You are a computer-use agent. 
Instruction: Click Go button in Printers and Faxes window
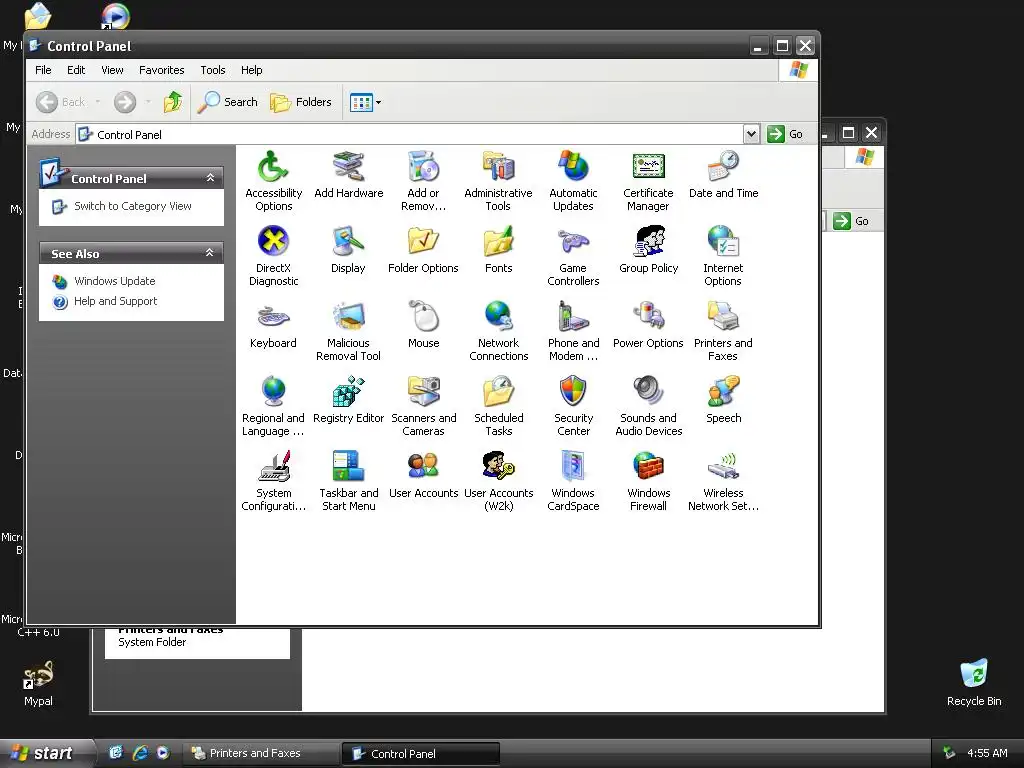[x=852, y=221]
